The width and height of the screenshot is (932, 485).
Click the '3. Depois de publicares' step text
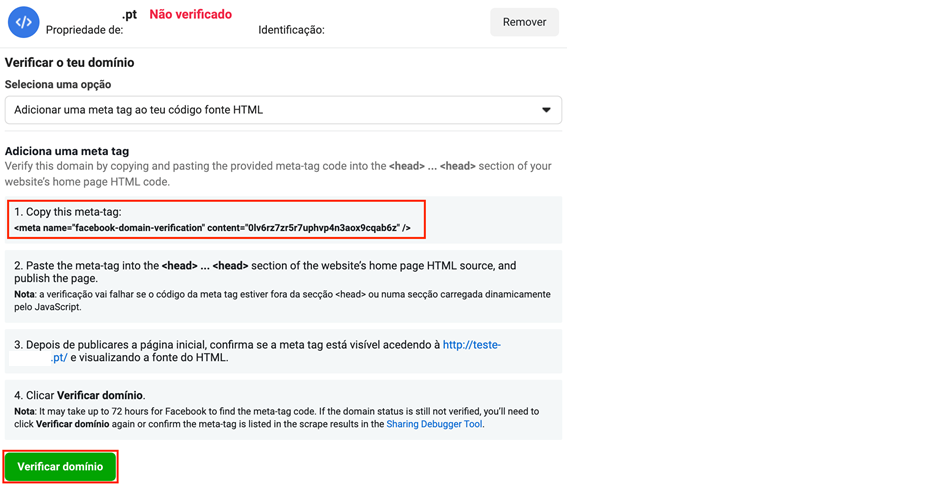(257, 351)
